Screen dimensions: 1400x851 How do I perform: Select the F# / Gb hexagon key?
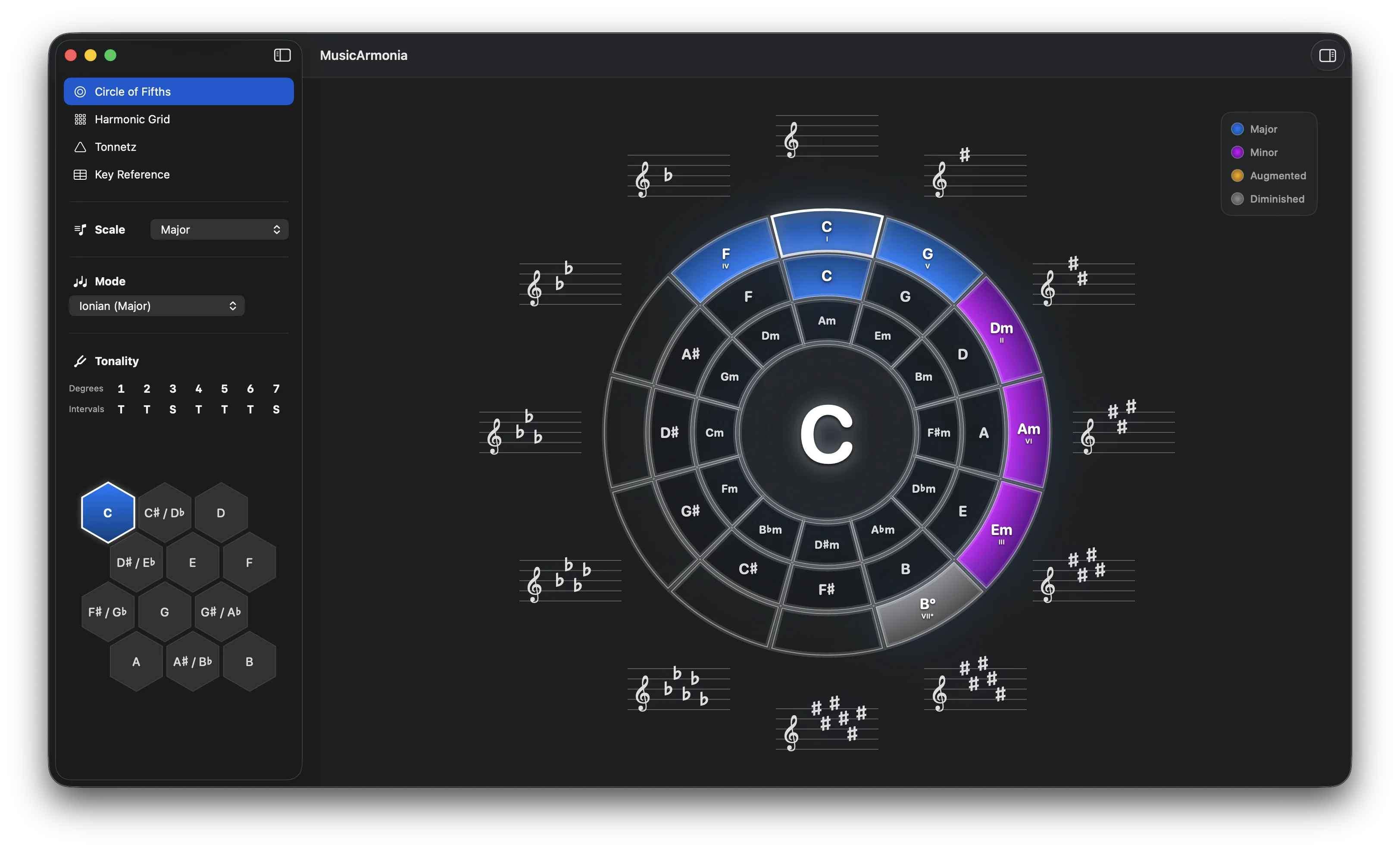108,612
